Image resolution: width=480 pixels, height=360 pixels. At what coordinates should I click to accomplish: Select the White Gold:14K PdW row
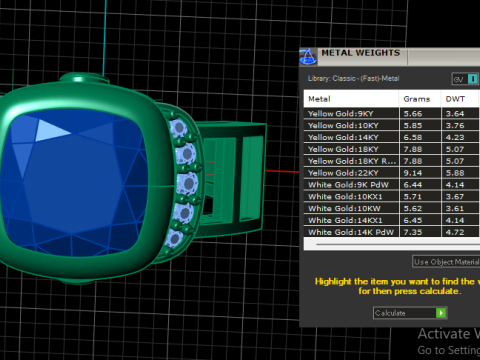click(392, 232)
